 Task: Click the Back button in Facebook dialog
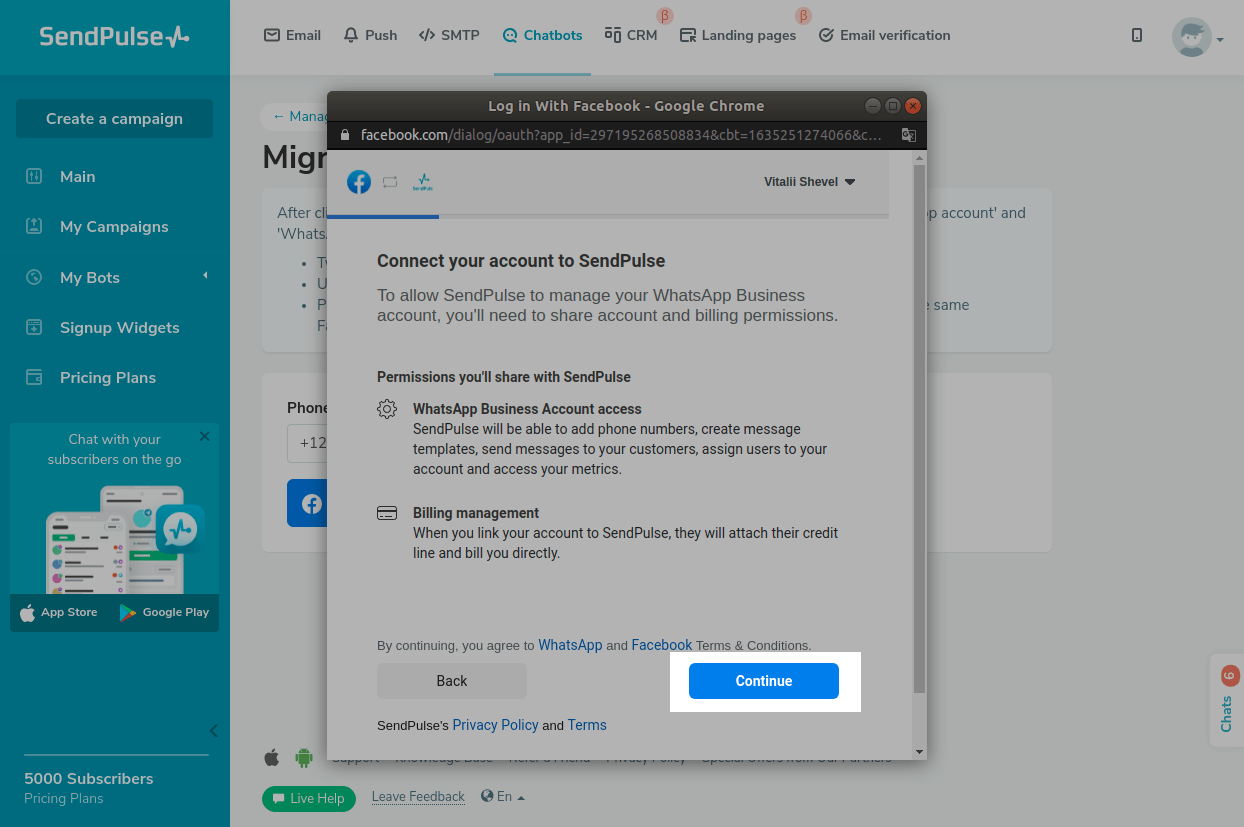click(451, 681)
